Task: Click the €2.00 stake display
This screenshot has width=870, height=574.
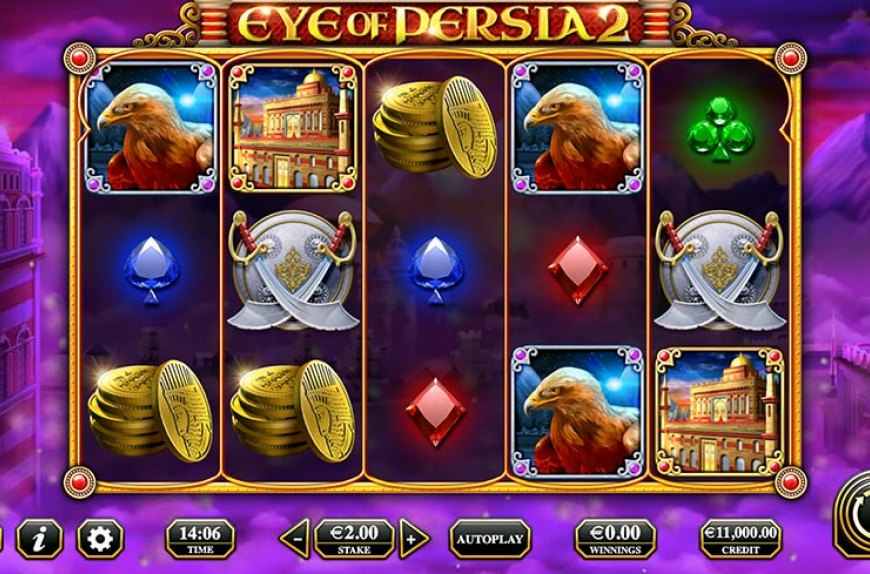Action: (355, 539)
